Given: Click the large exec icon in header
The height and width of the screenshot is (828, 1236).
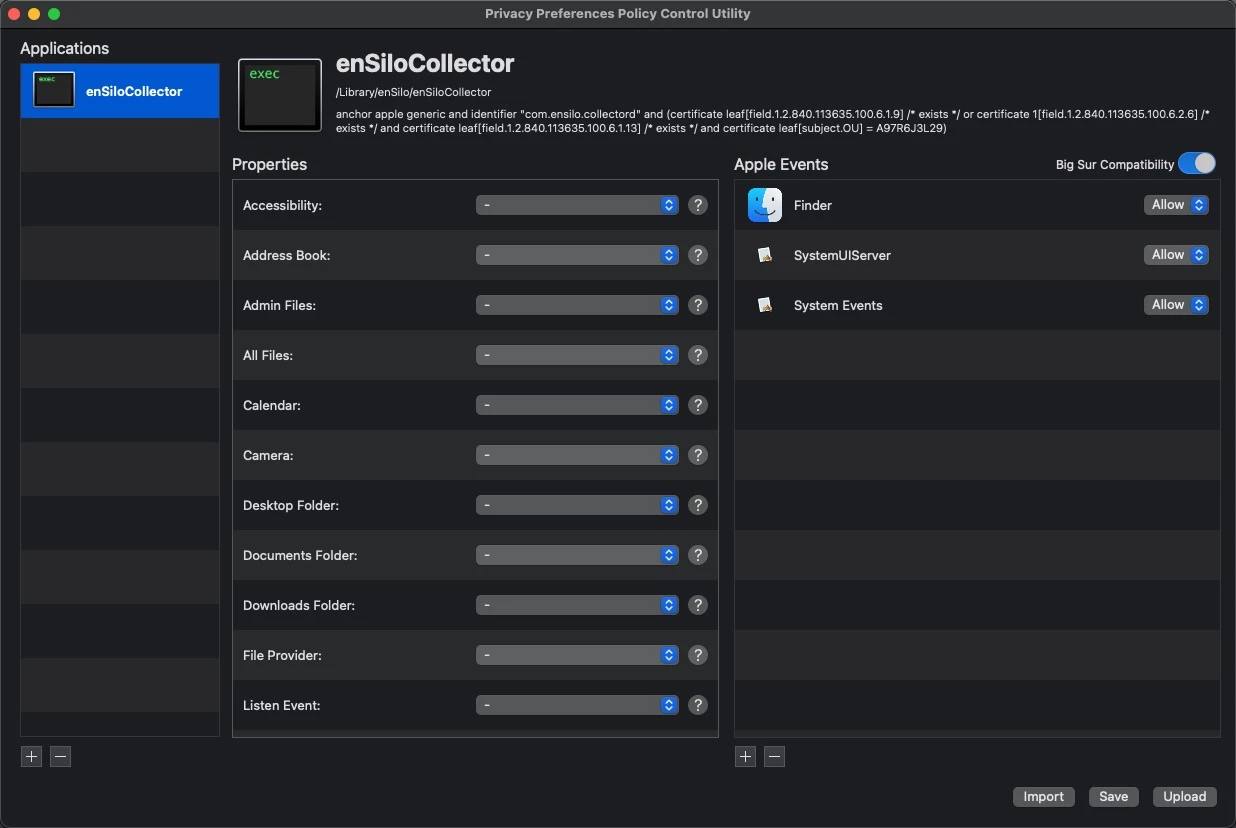Looking at the screenshot, I should [x=280, y=95].
